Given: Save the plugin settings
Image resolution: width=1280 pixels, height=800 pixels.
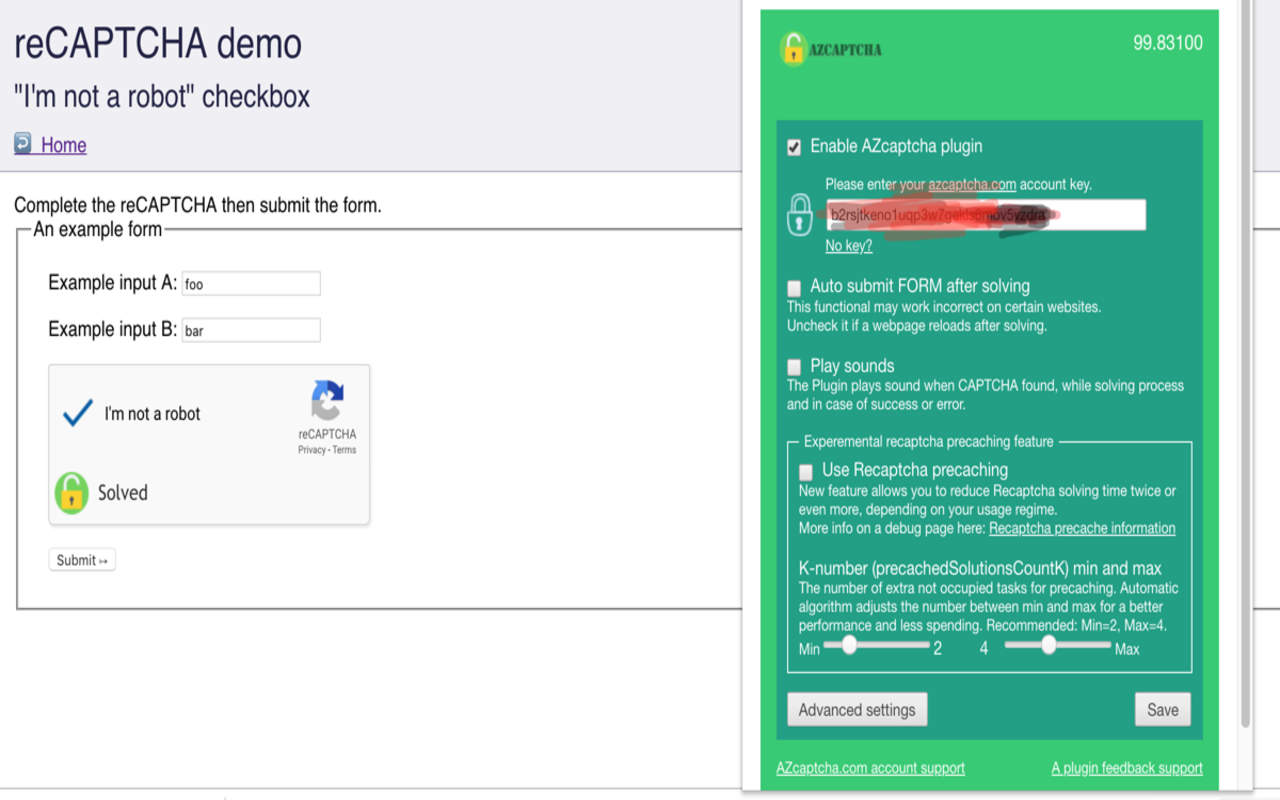Looking at the screenshot, I should pos(1163,710).
